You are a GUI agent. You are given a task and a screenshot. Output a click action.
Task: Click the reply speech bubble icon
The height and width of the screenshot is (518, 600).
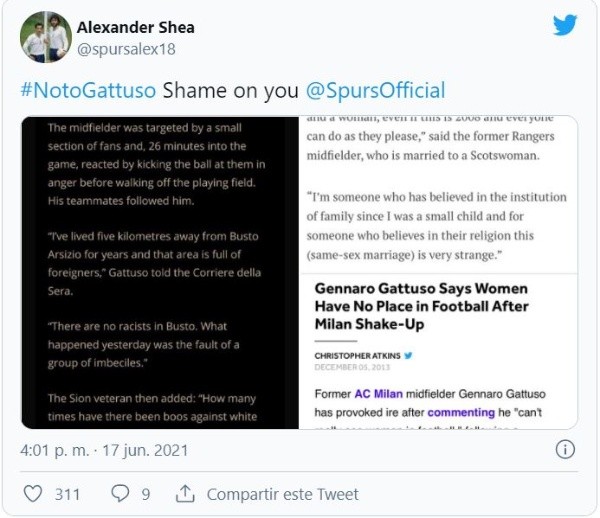click(x=120, y=494)
